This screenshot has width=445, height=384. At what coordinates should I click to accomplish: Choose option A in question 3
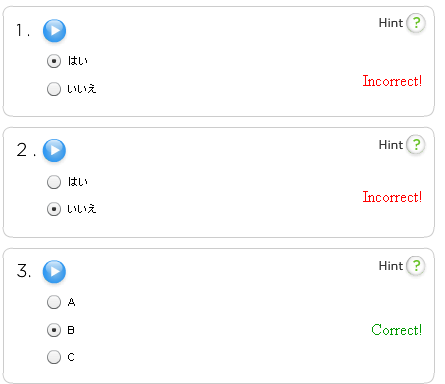54,302
